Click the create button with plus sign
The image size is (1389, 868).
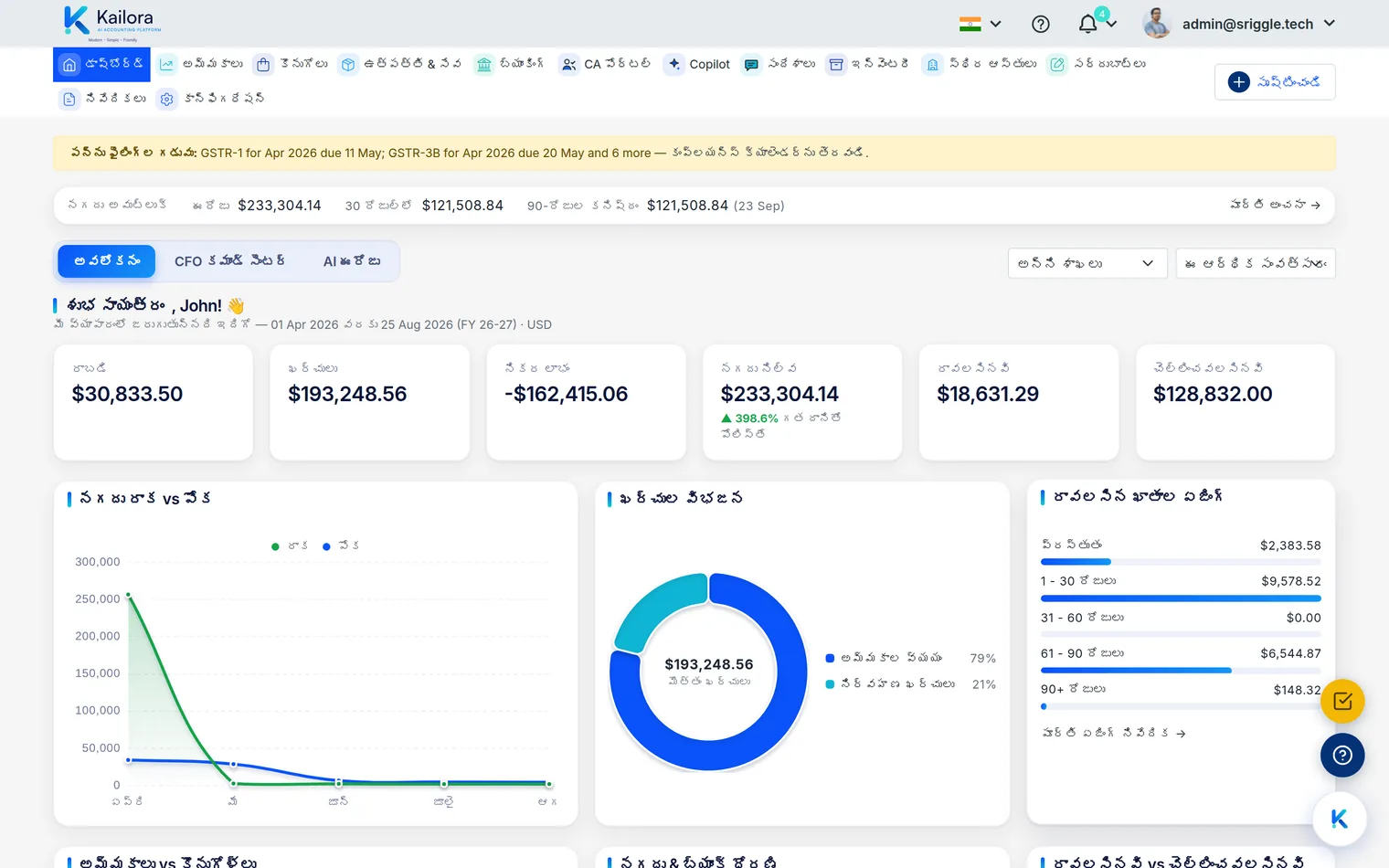[x=1275, y=82]
